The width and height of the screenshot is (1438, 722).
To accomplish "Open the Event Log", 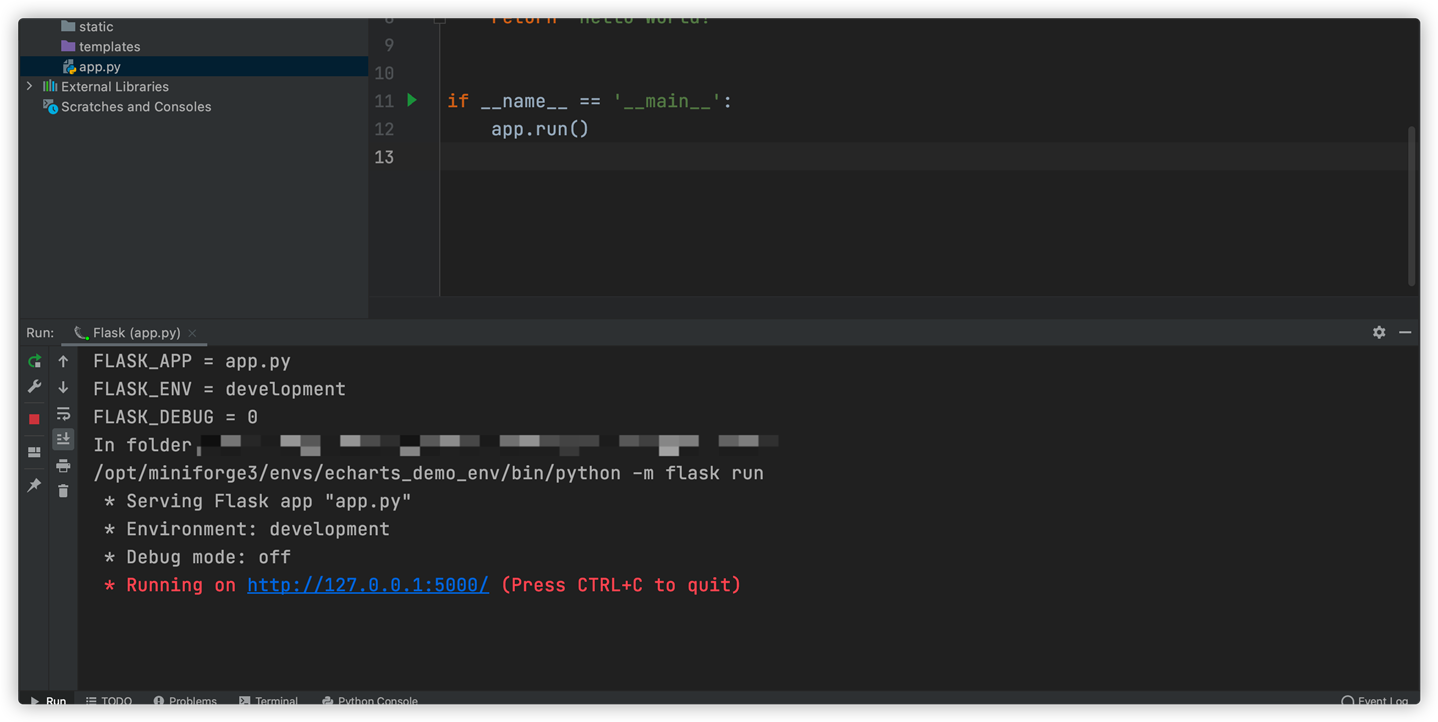I will click(x=1374, y=701).
